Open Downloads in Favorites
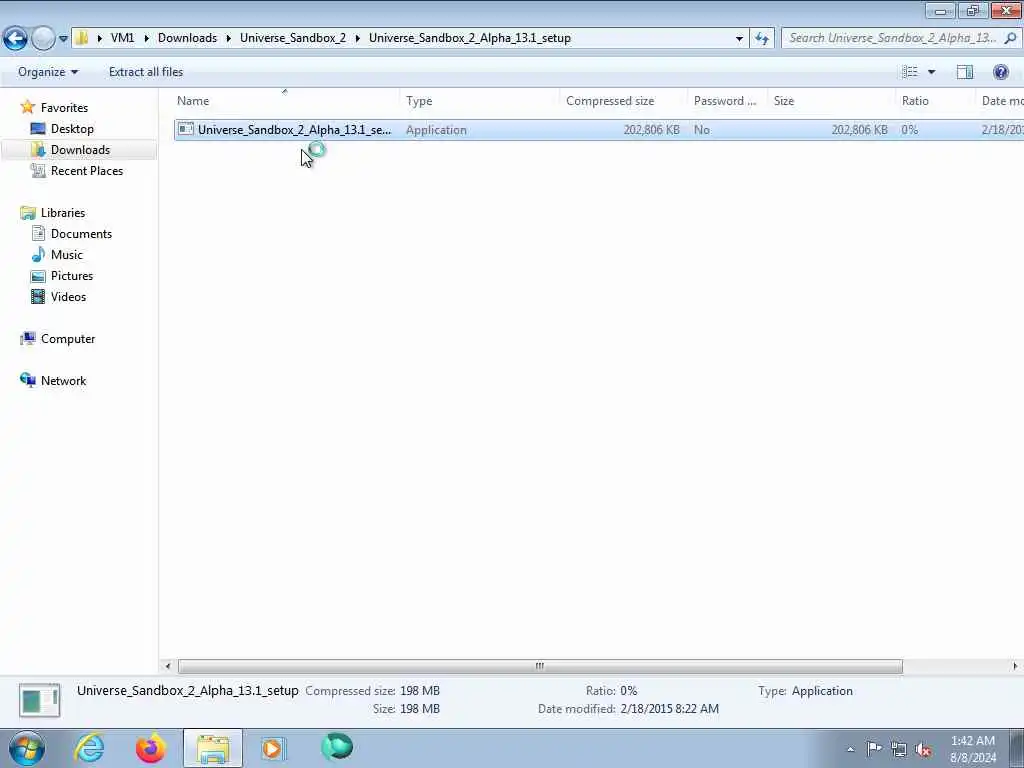 pyautogui.click(x=80, y=150)
